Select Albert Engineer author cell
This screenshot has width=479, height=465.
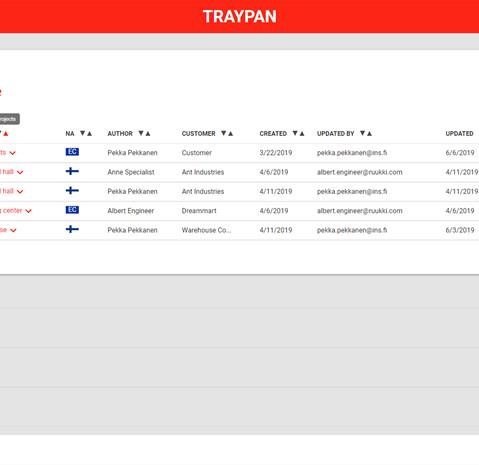coord(131,211)
